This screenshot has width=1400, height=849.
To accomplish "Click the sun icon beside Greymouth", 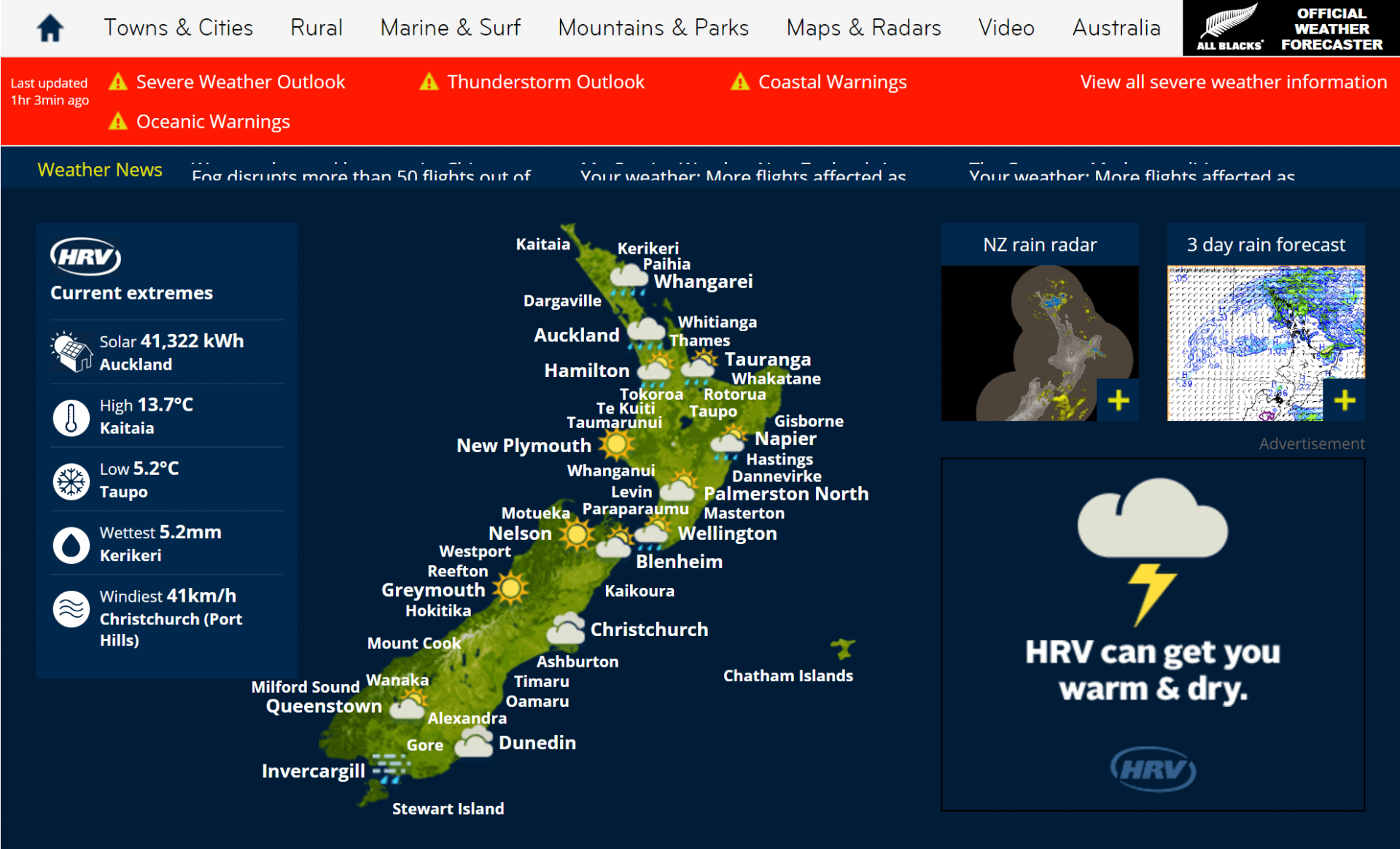I will pyautogui.click(x=510, y=588).
